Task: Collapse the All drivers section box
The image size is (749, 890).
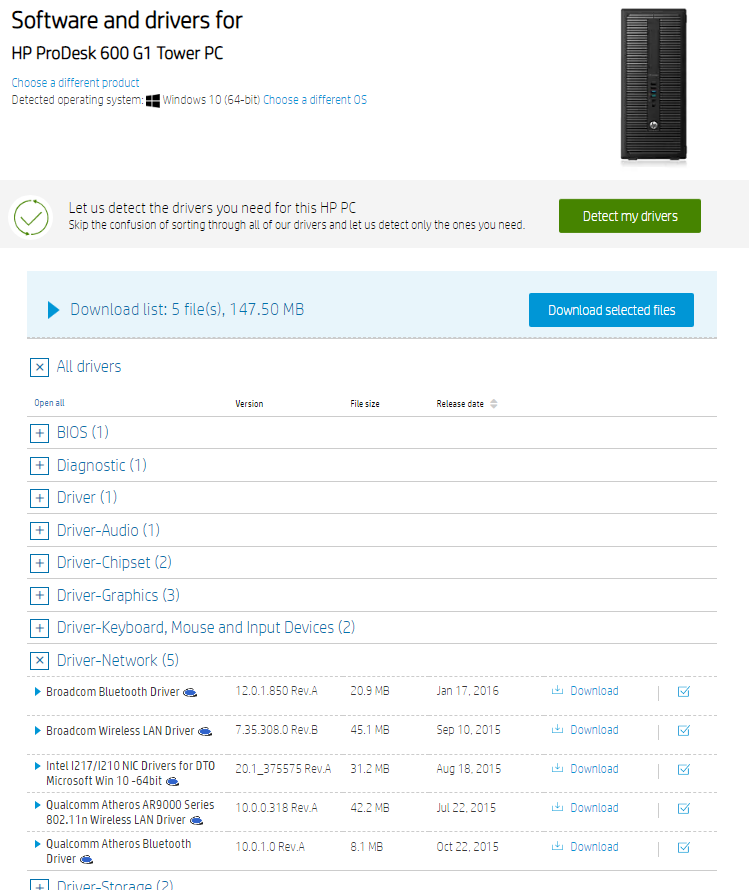Action: click(39, 367)
